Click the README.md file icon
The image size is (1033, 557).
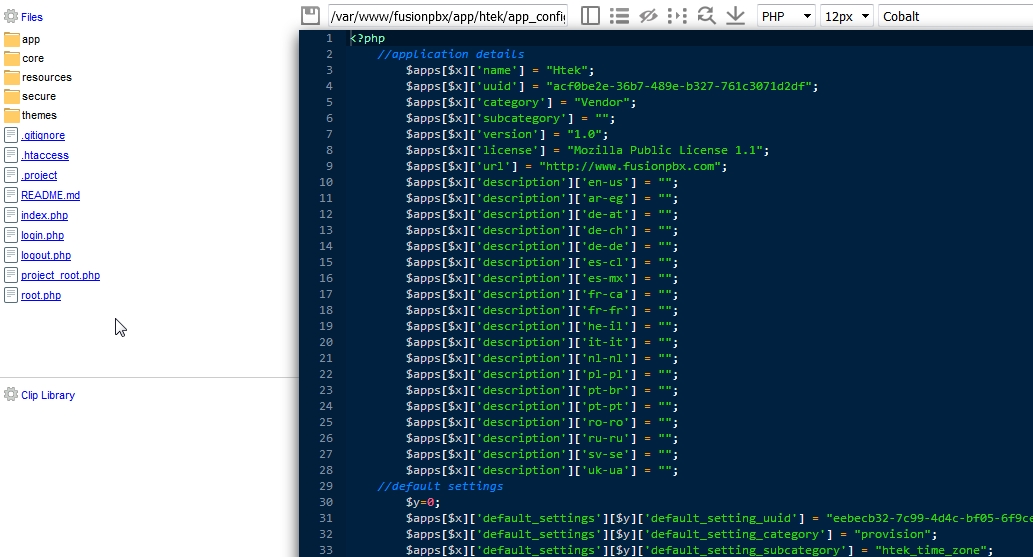(12, 195)
